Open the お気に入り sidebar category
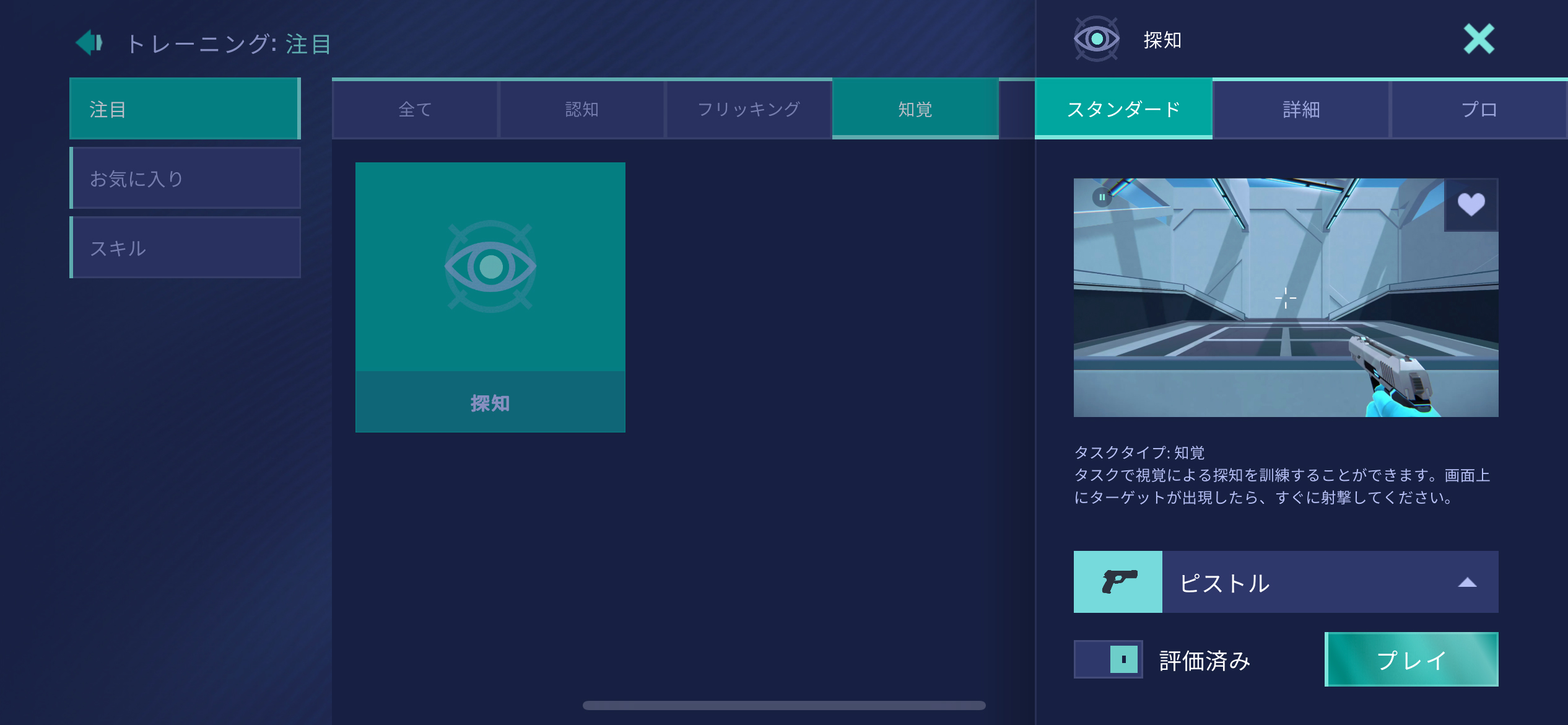The height and width of the screenshot is (725, 1568). coord(185,178)
